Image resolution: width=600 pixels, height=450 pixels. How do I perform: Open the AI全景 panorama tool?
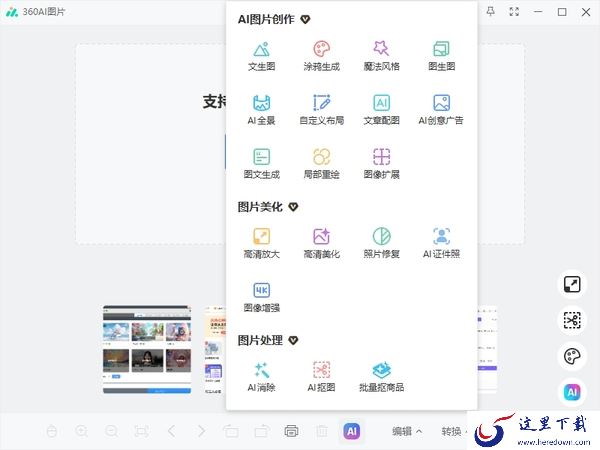point(262,110)
